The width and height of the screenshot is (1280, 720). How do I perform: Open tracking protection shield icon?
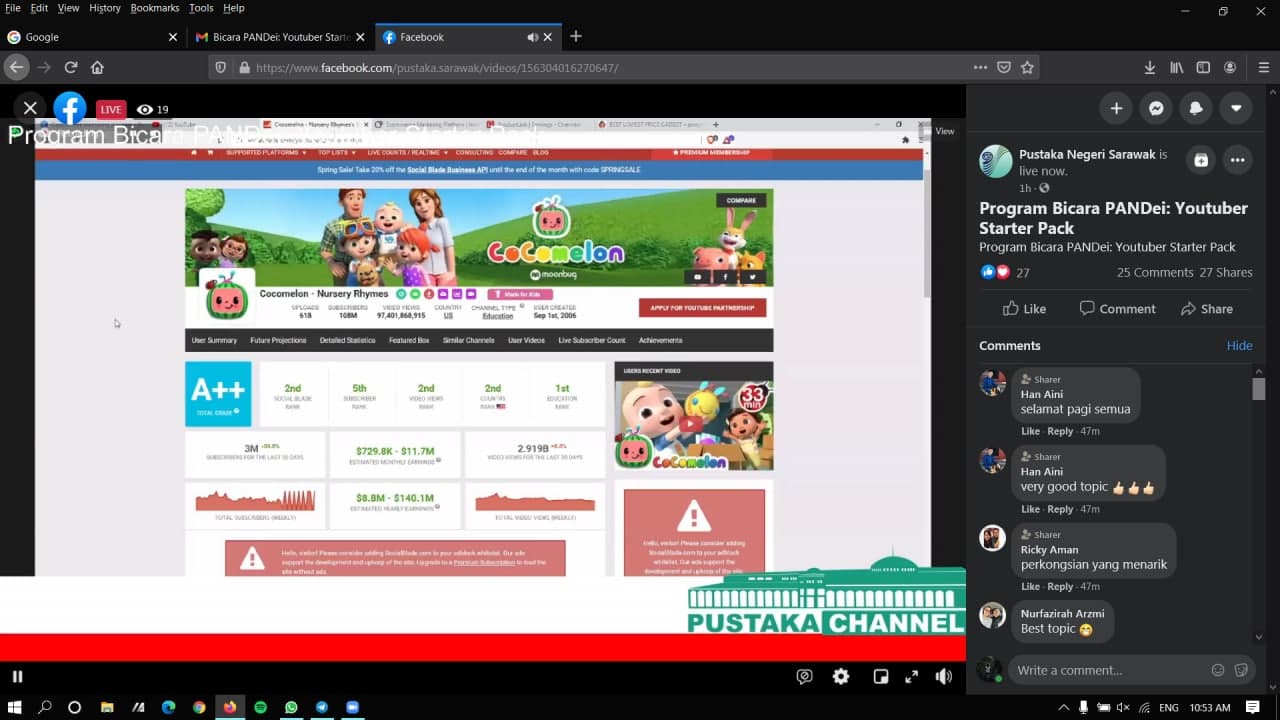pos(221,67)
